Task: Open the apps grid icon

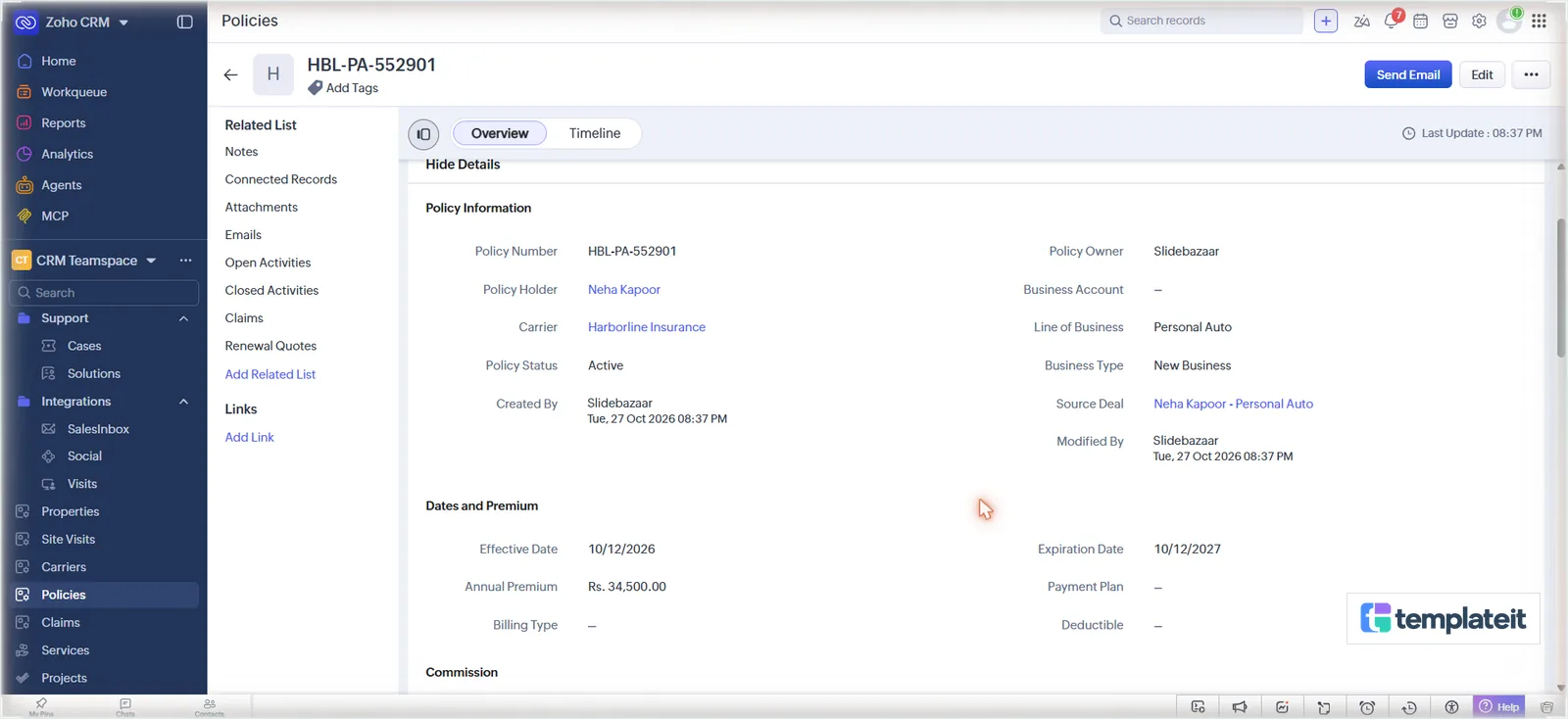Action: (1539, 21)
